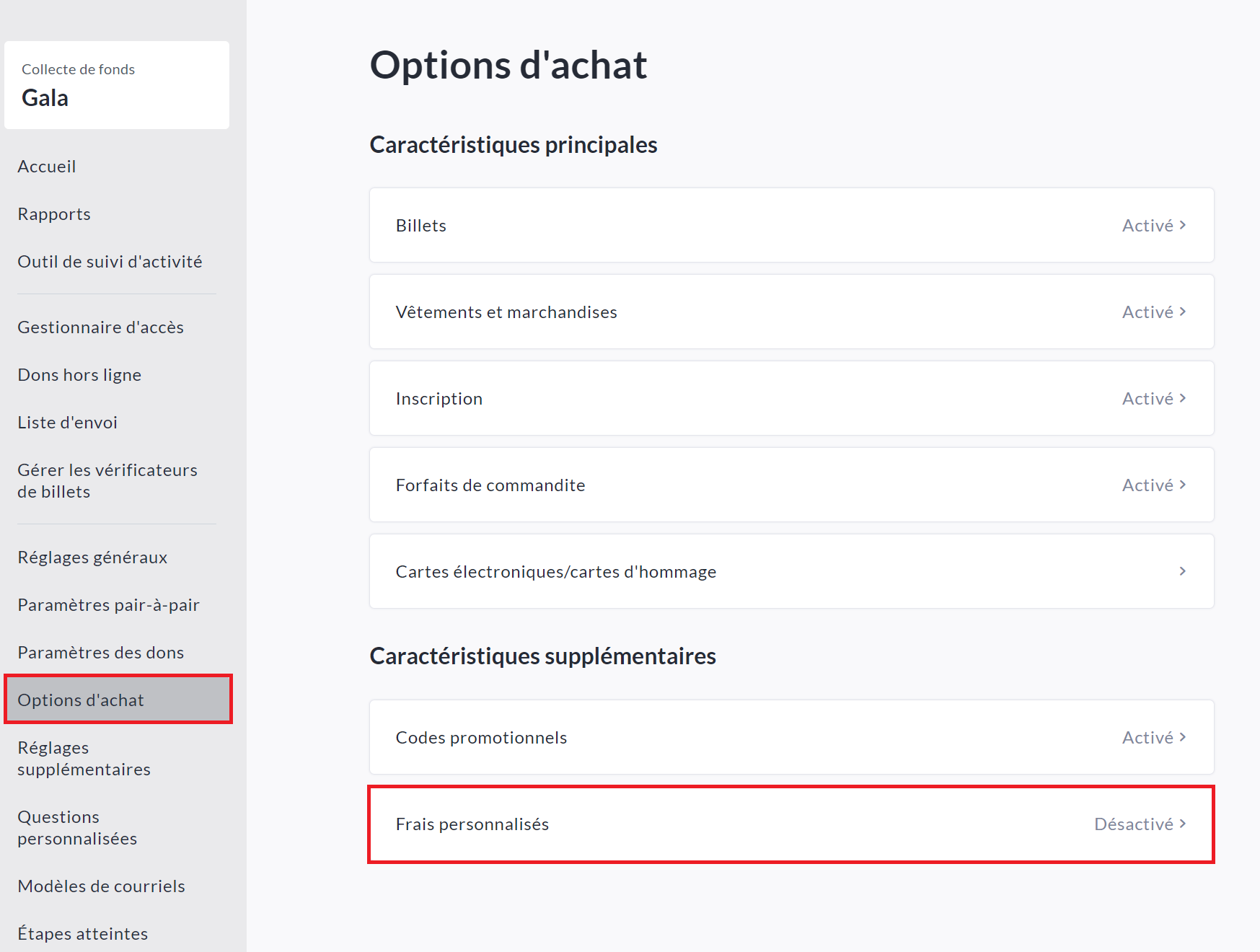Screen dimensions: 1260x952
Task: Click the Frais personnalisés Désactivé chevron
Action: click(1182, 824)
